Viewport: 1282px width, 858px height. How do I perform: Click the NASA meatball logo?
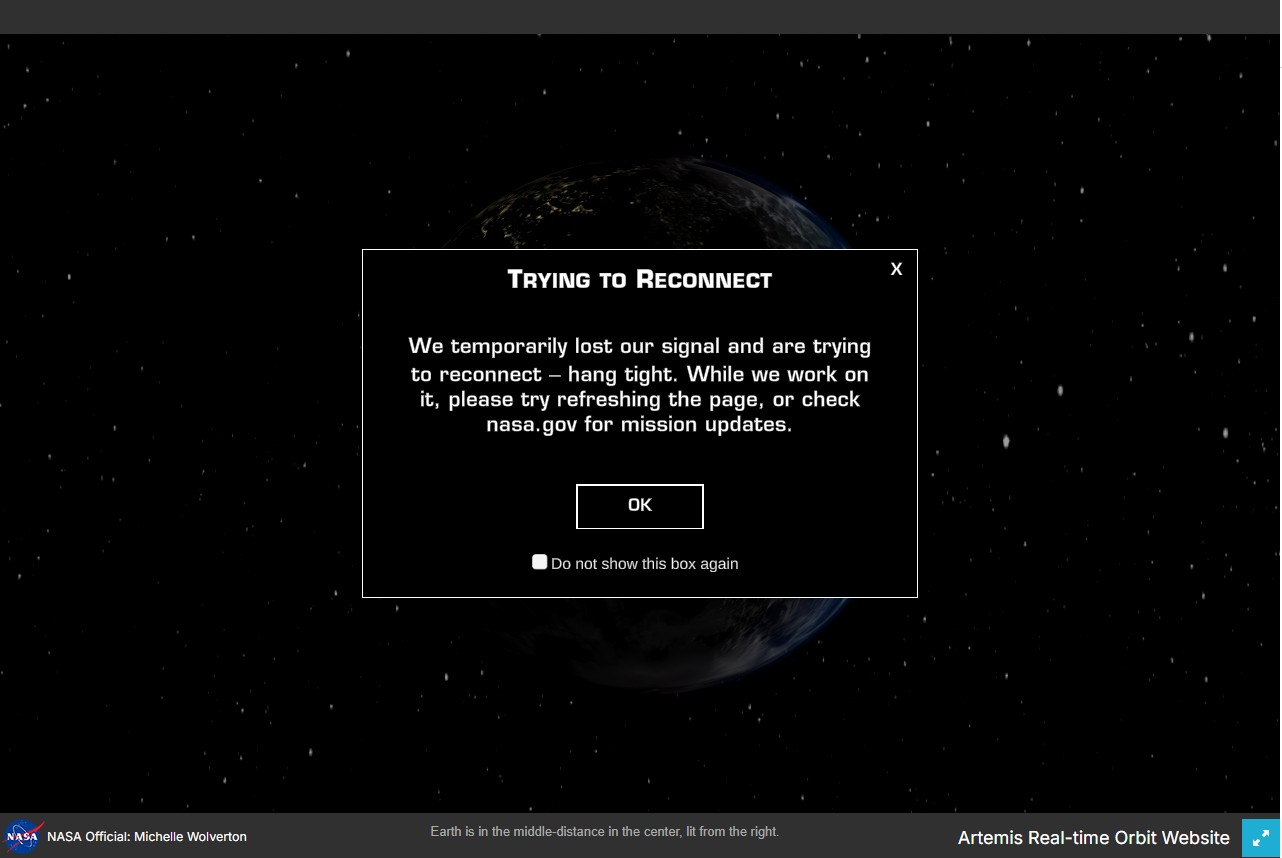tap(22, 836)
